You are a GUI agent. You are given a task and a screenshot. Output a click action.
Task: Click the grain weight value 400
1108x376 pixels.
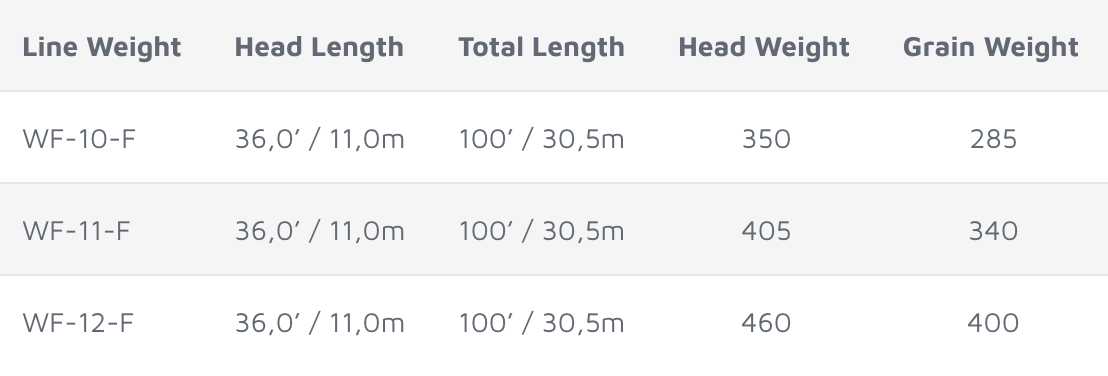point(993,323)
